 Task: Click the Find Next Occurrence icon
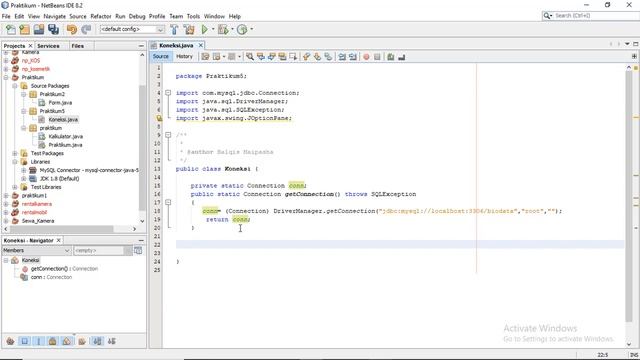click(x=271, y=57)
